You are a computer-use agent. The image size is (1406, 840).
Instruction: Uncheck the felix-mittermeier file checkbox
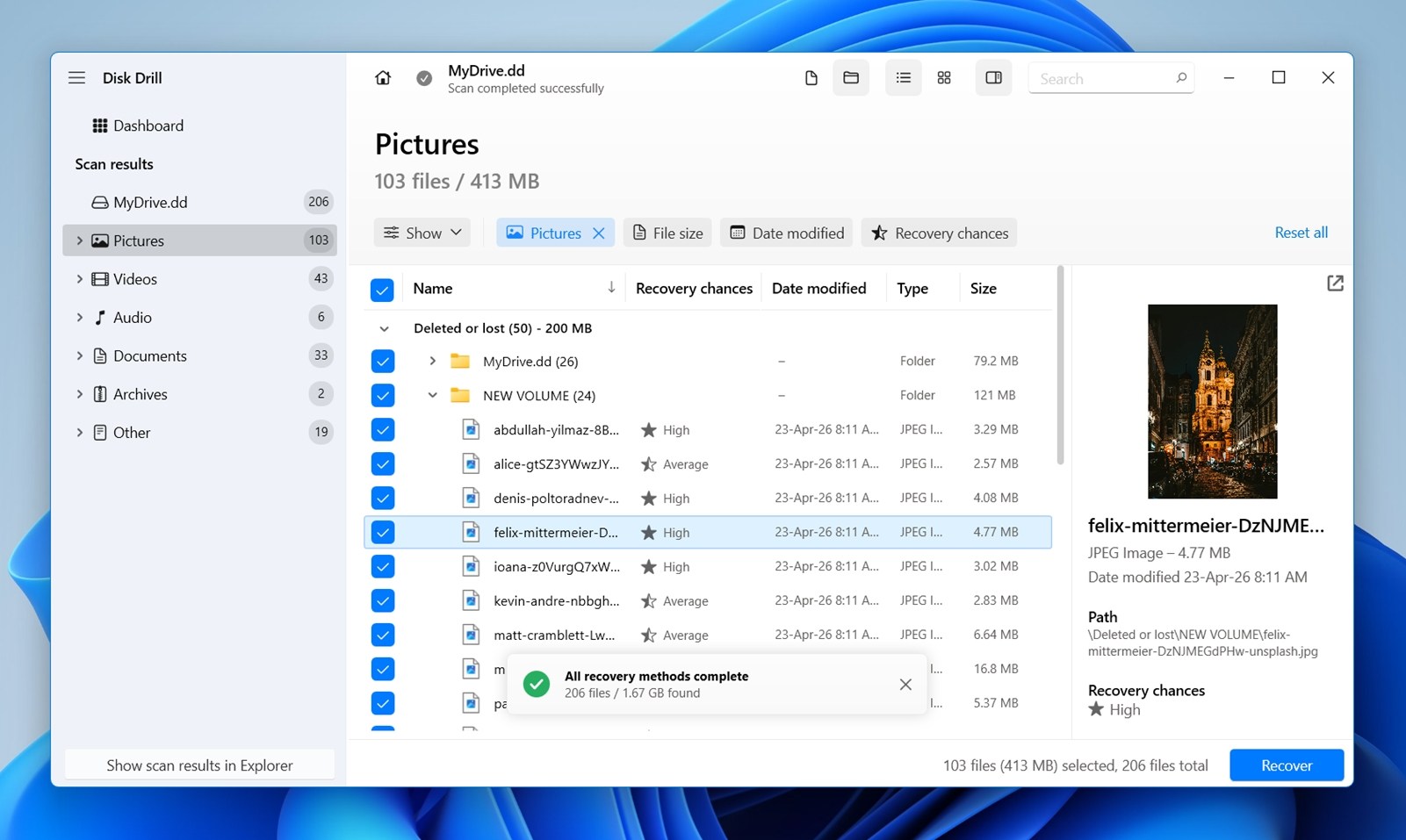click(x=382, y=532)
